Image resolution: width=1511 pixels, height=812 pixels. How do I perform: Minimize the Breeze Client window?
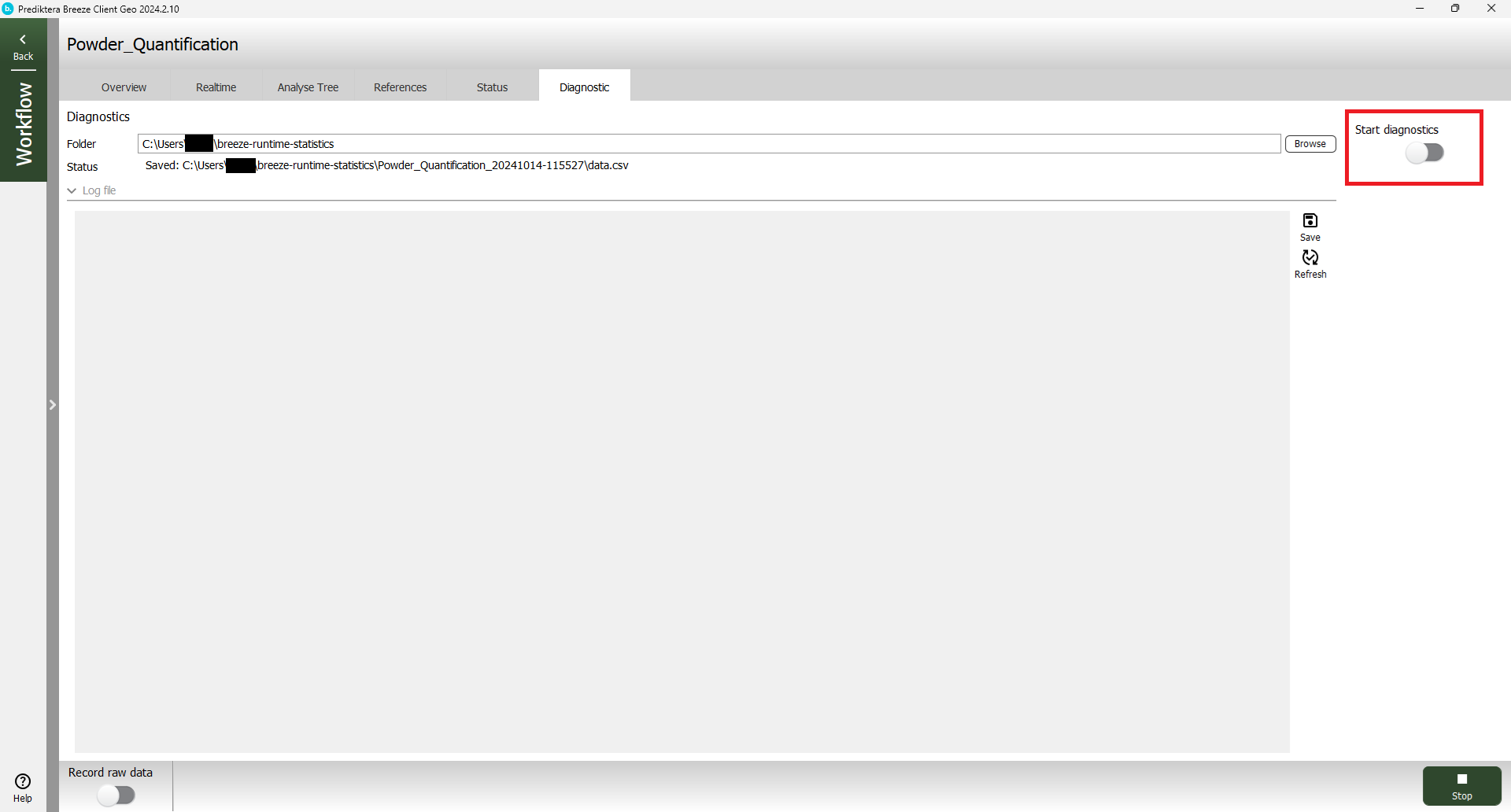(x=1420, y=9)
